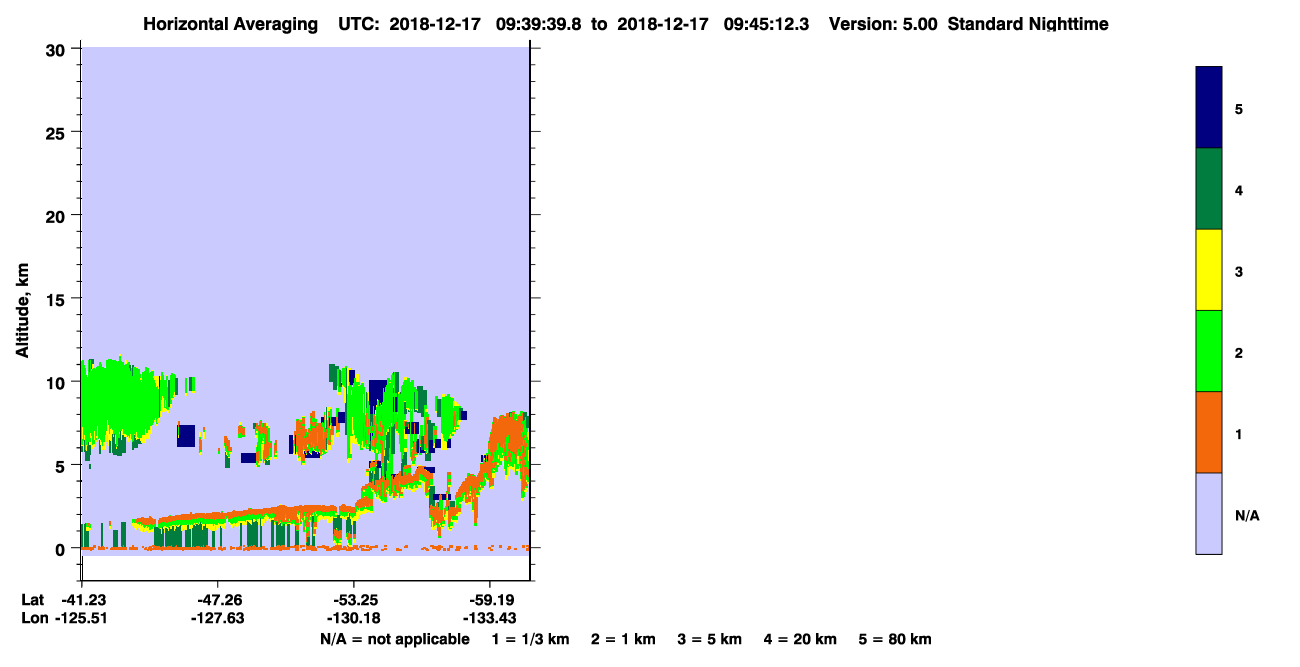Click the longitude value -130.18
Viewport: 1300px width, 667px height.
tap(352, 618)
